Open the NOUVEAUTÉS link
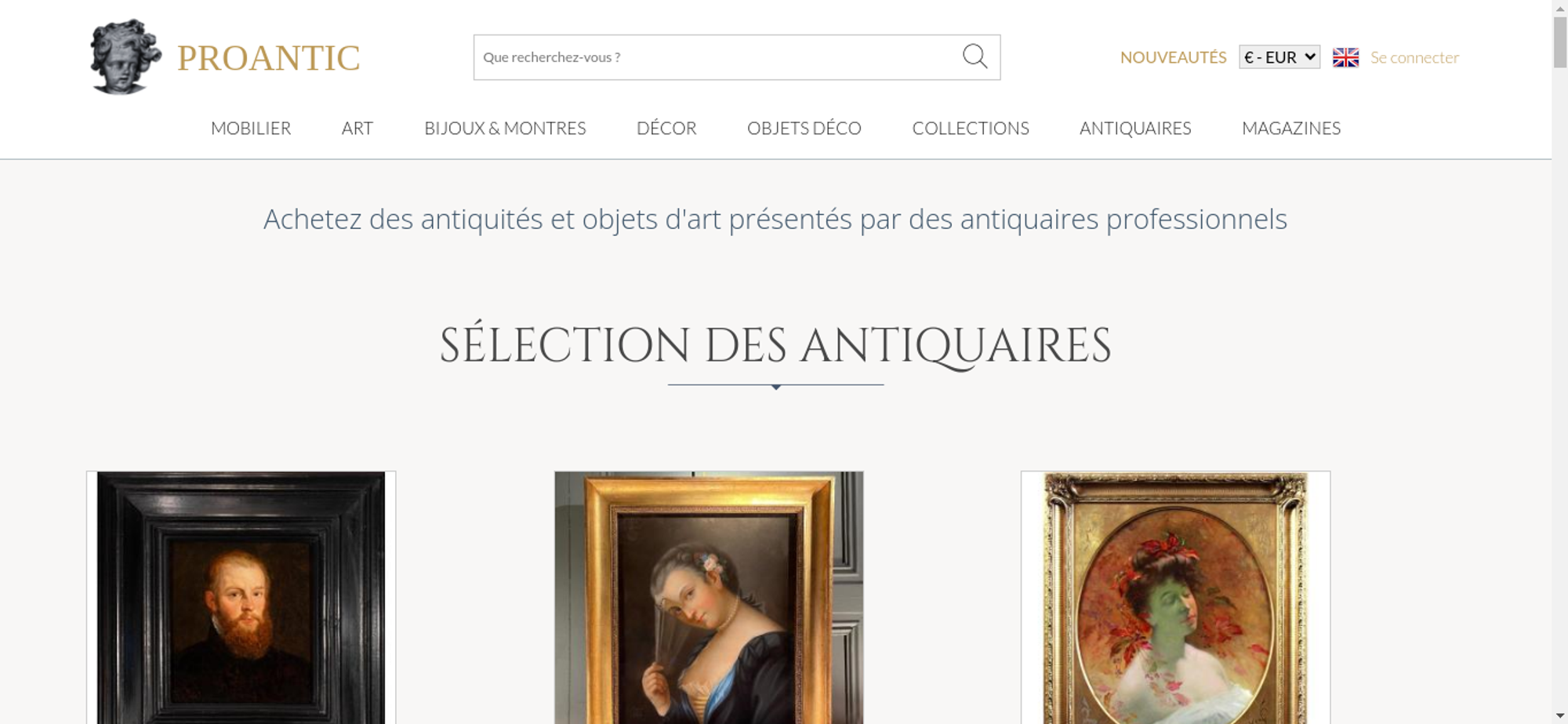The height and width of the screenshot is (724, 1568). [1173, 57]
